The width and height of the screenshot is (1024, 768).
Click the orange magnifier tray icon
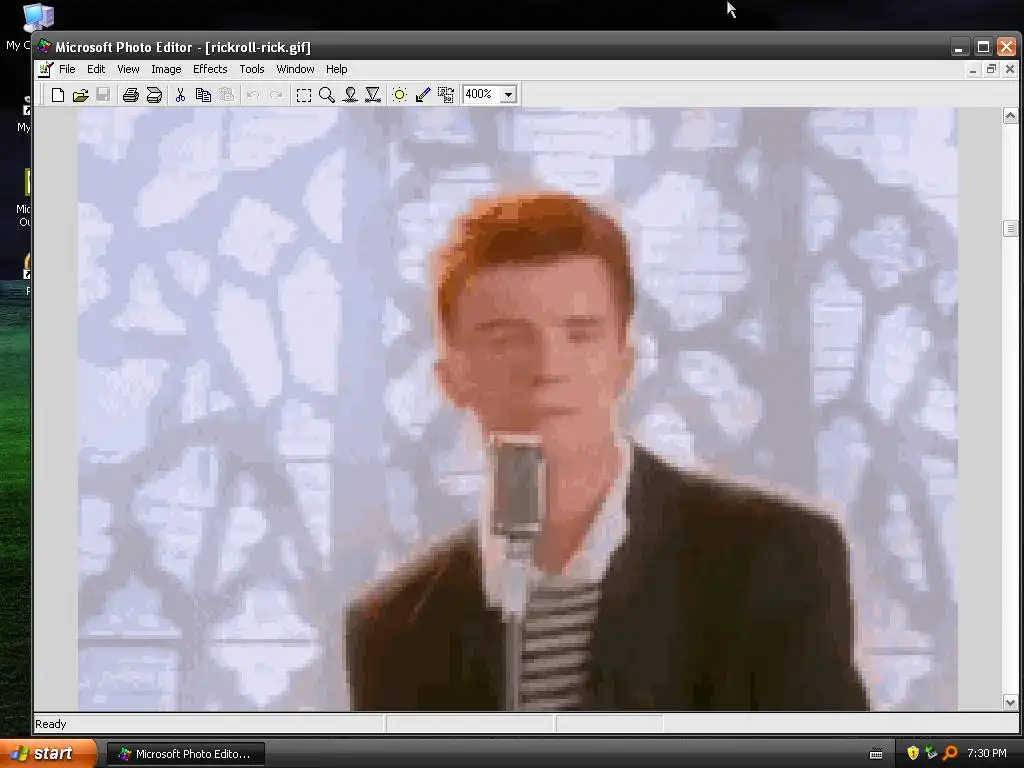click(x=950, y=753)
